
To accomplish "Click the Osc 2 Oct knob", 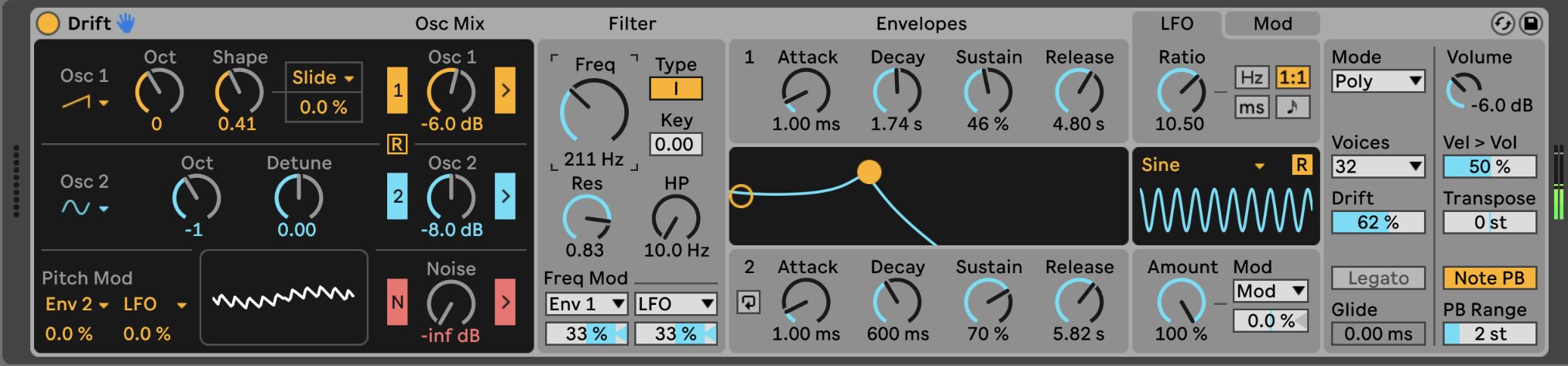I will click(196, 198).
